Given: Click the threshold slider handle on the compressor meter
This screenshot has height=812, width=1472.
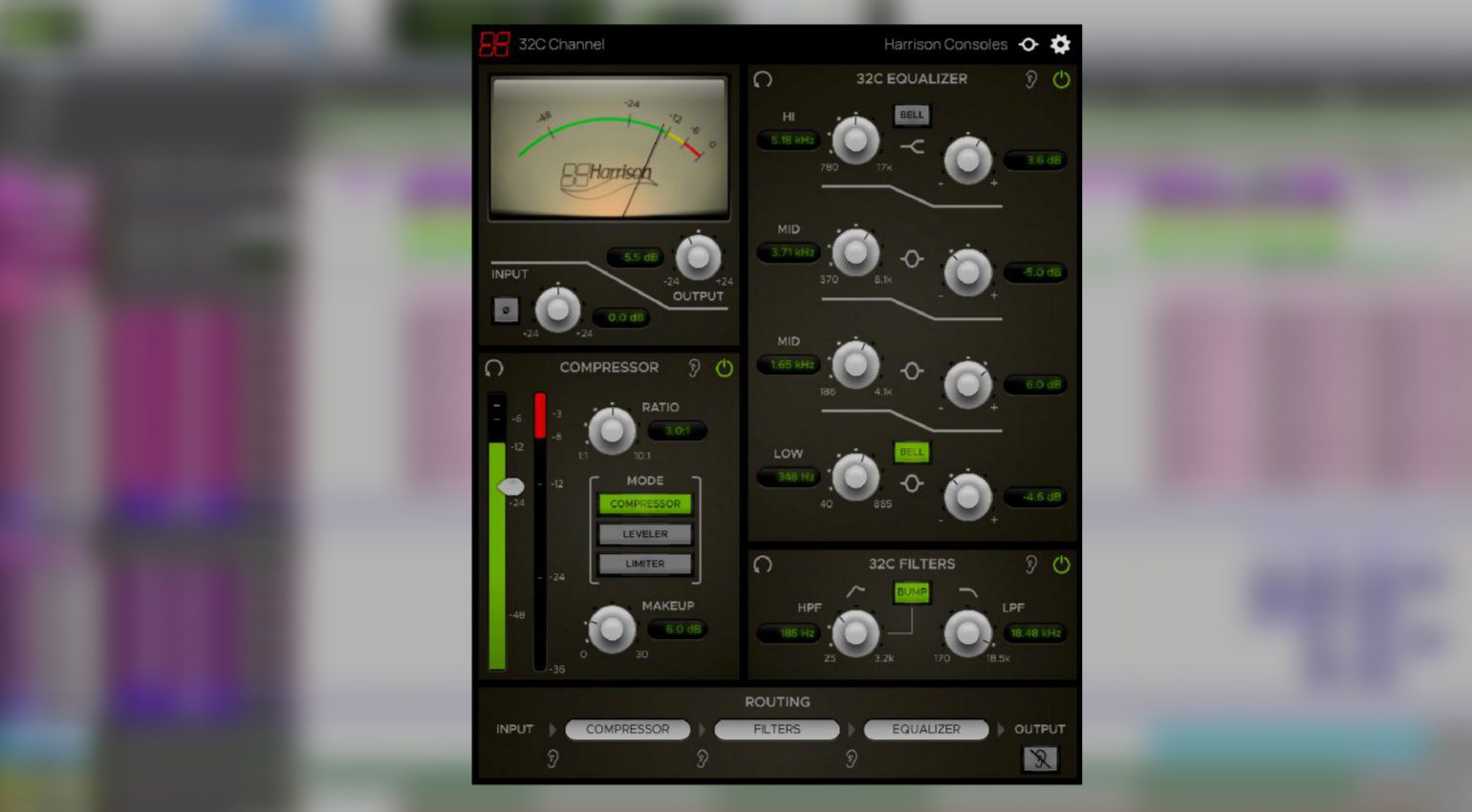Looking at the screenshot, I should pos(512,486).
